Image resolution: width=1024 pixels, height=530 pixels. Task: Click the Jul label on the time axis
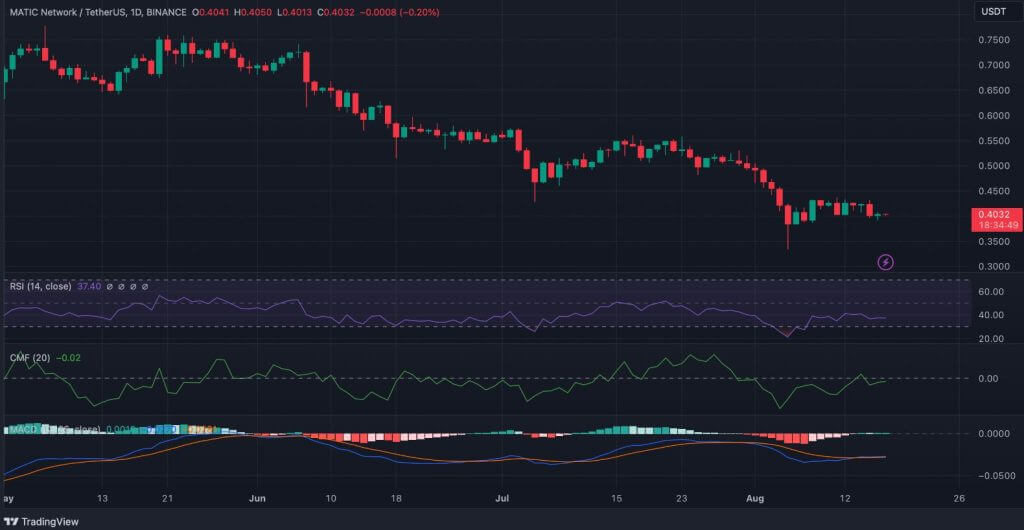pos(502,499)
